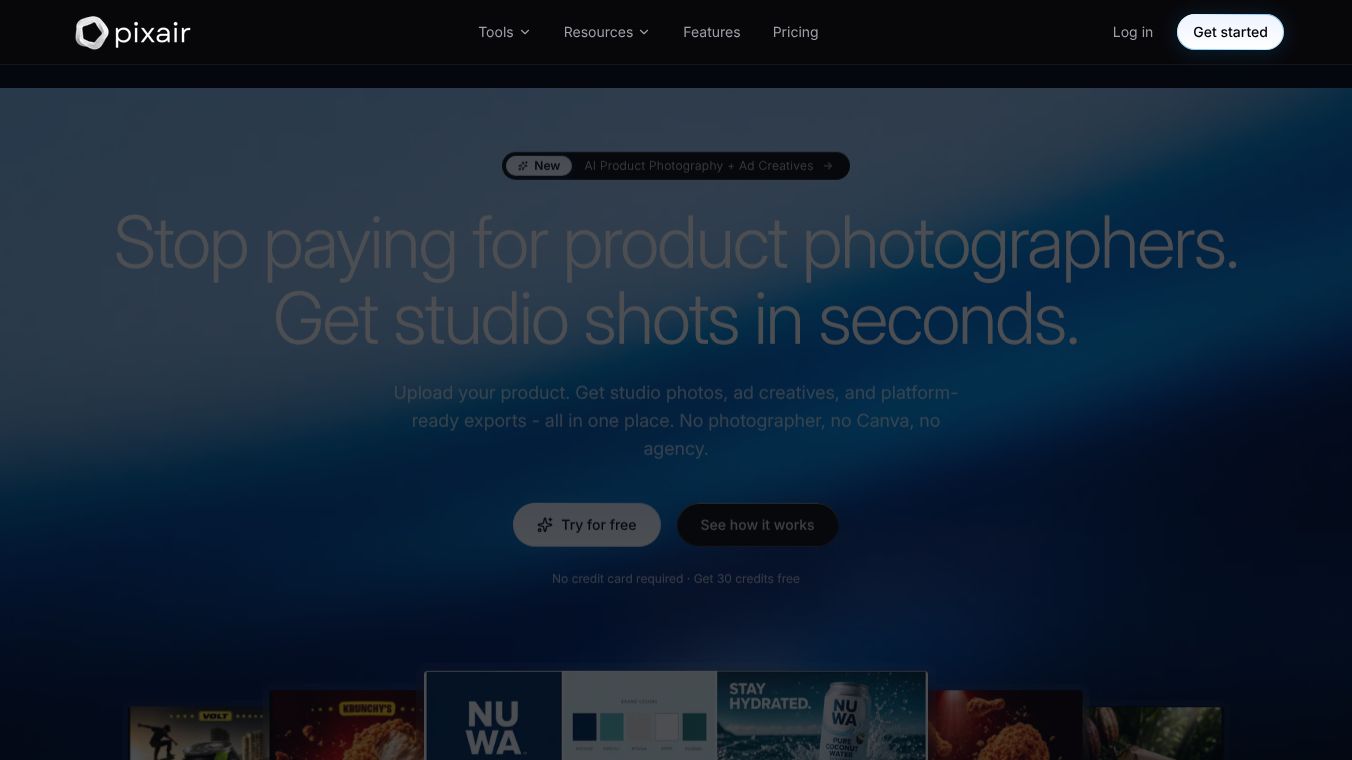Image resolution: width=1352 pixels, height=760 pixels.
Task: Open the Features page
Action: tap(712, 32)
